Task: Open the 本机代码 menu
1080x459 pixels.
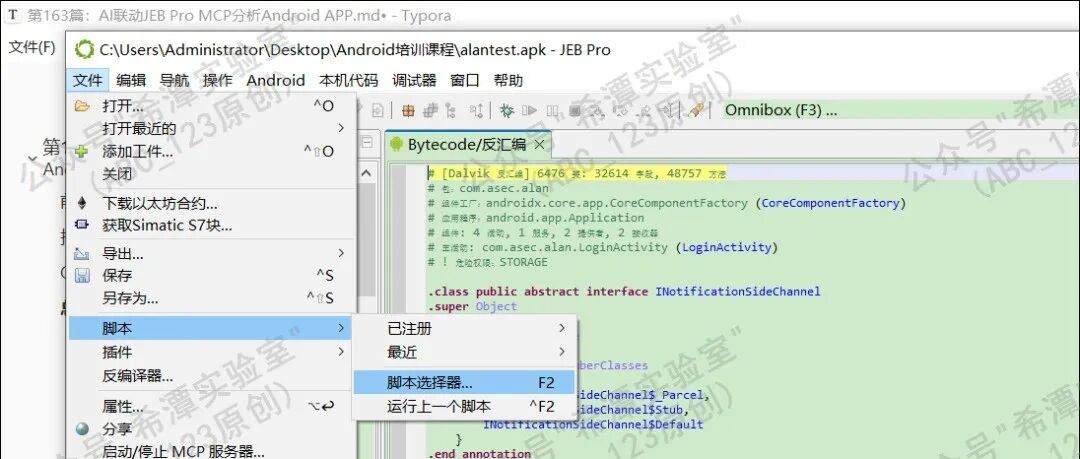Action: click(x=349, y=81)
